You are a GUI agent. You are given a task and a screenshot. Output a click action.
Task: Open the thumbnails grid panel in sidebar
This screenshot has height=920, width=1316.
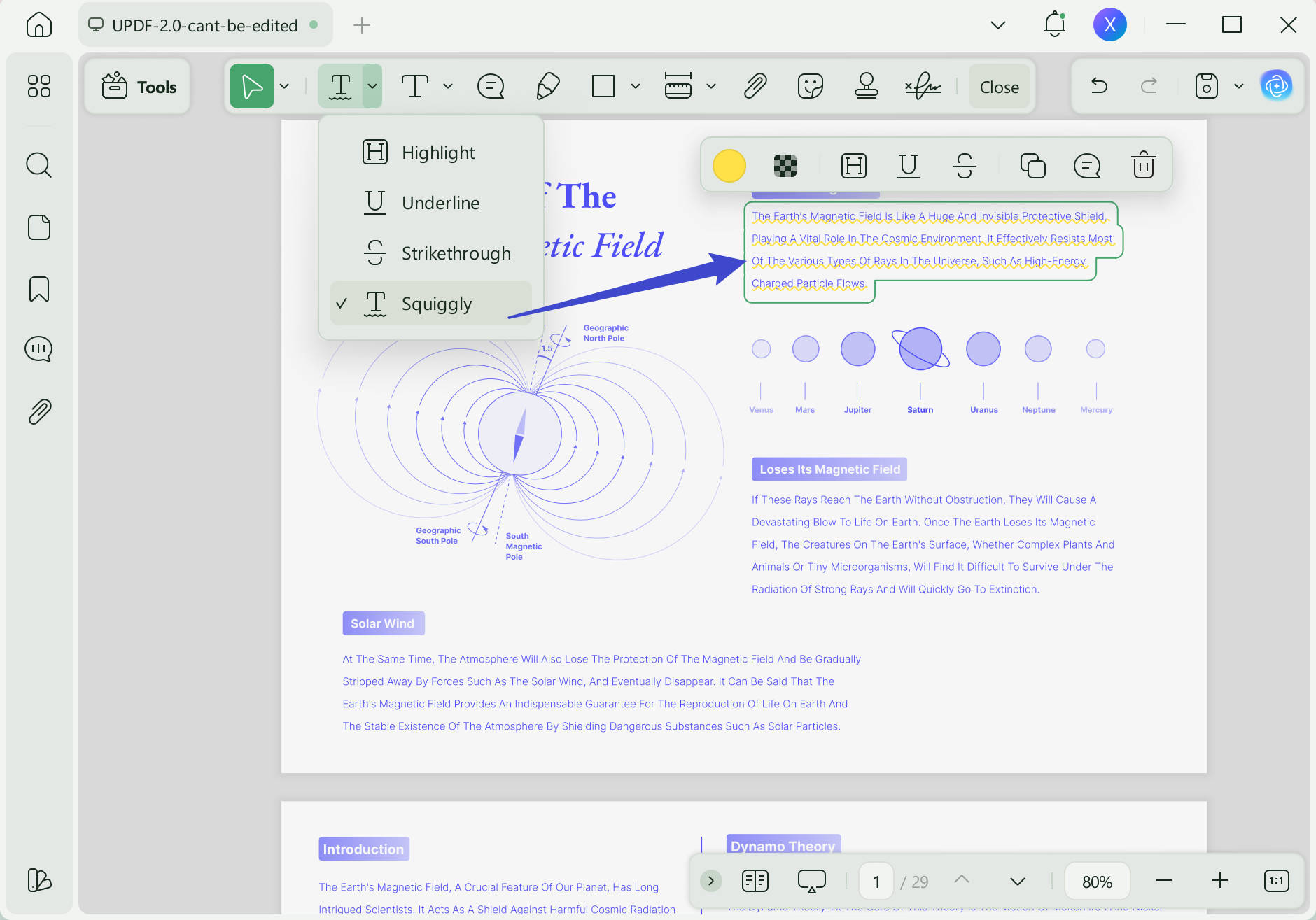point(39,86)
